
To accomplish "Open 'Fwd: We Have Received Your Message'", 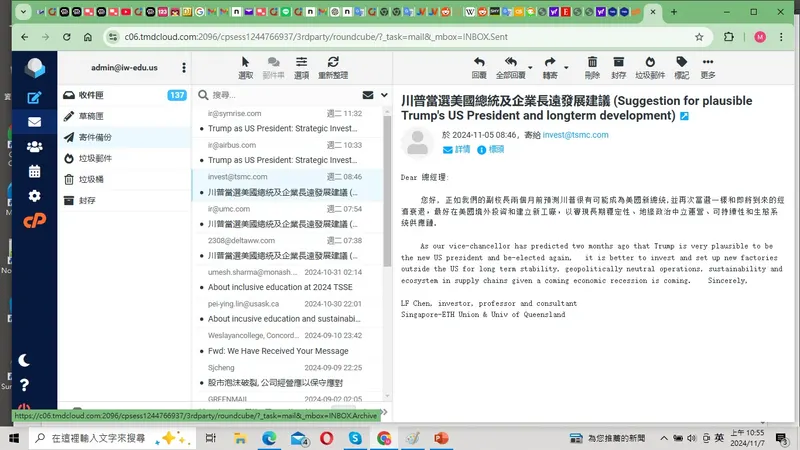I will [x=287, y=343].
